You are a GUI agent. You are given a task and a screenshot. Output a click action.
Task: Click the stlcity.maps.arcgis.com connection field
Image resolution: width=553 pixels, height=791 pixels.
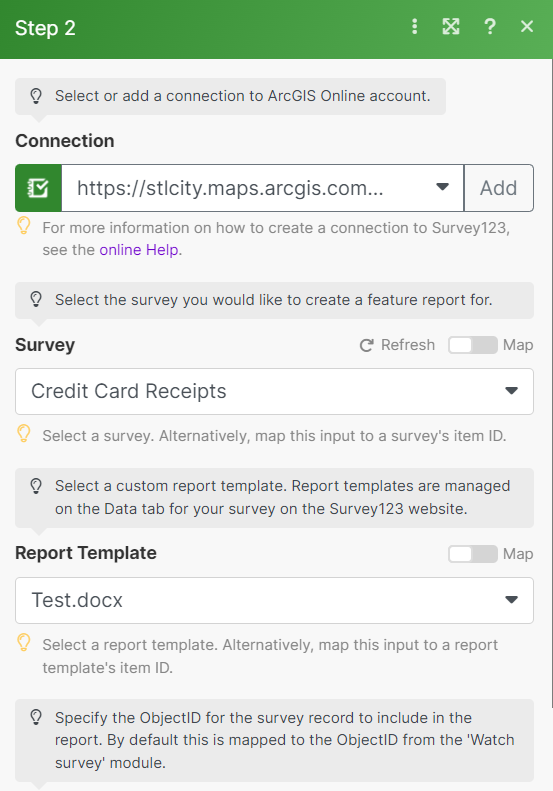262,188
